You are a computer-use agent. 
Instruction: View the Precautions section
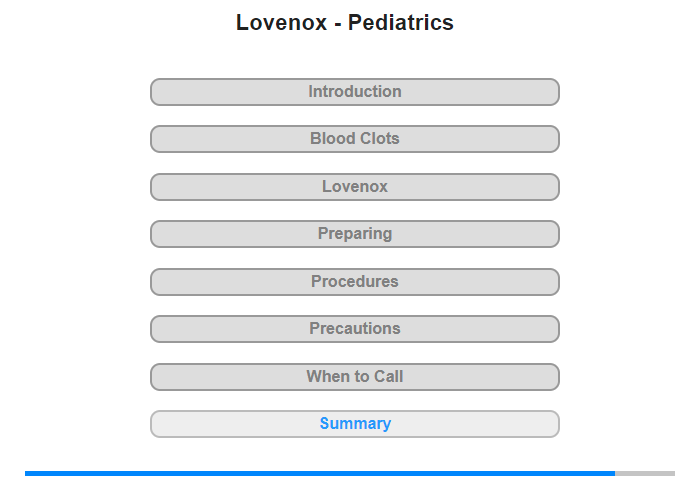[x=354, y=329]
